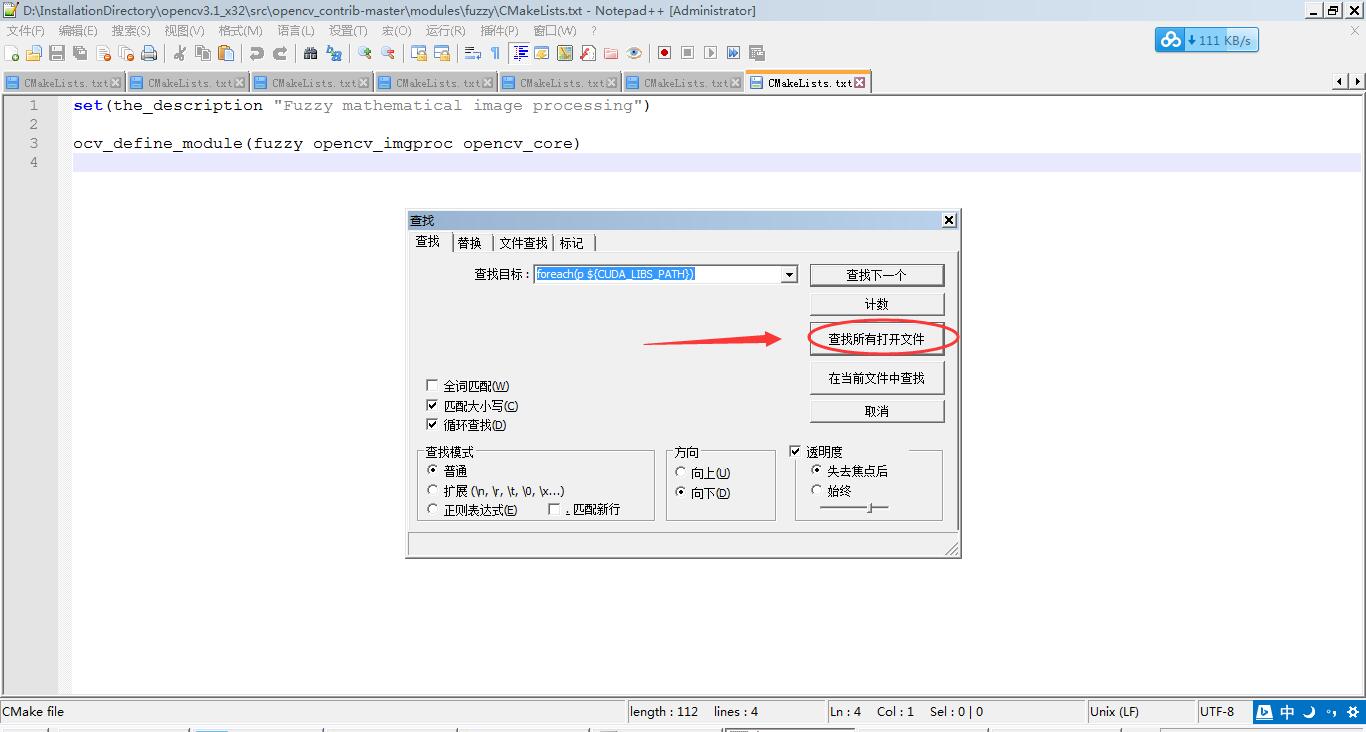This screenshot has height=732, width=1366.
Task: Expand the 查找目标 history dropdown
Action: pyautogui.click(x=789, y=274)
